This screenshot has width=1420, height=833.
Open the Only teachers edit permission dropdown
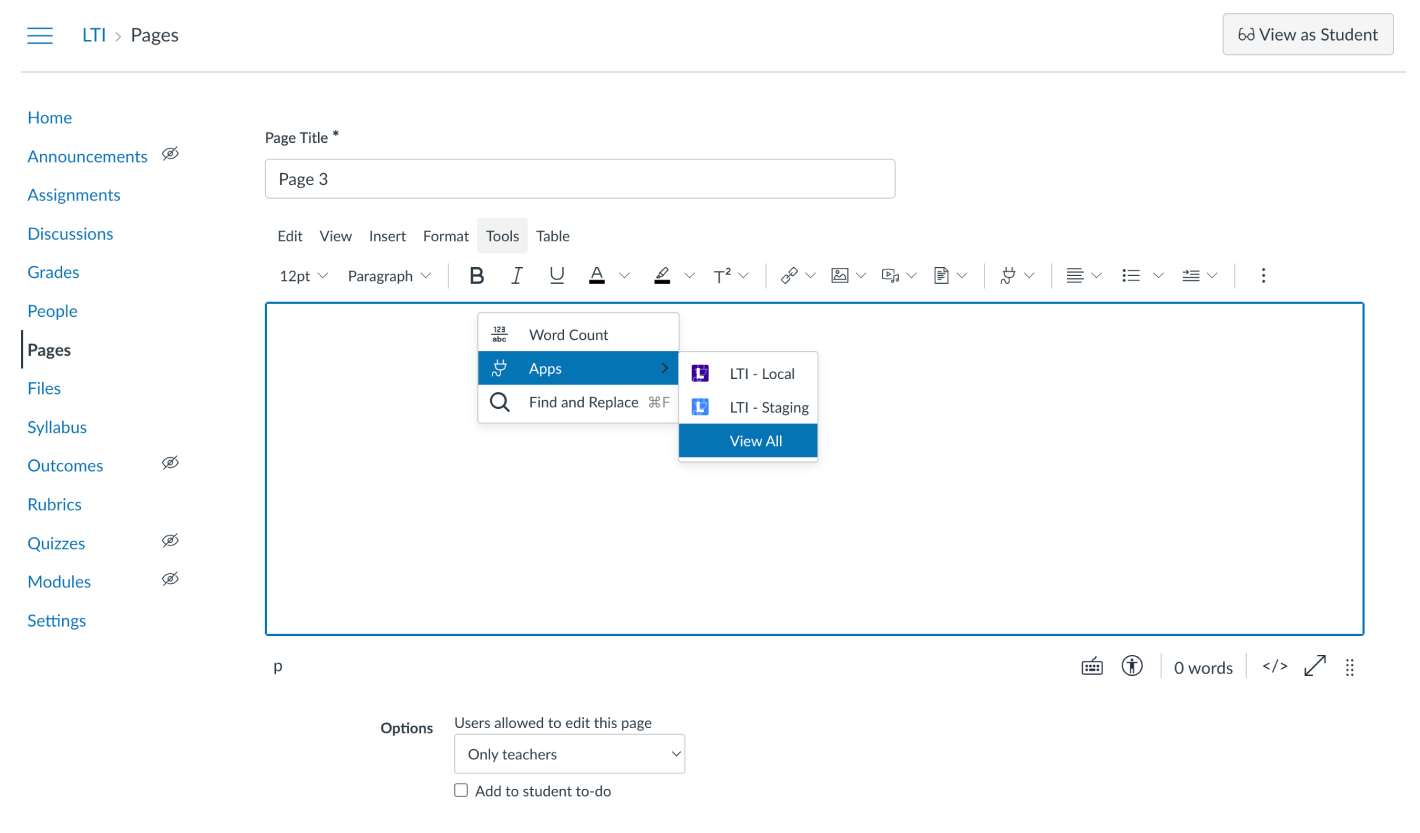[569, 754]
